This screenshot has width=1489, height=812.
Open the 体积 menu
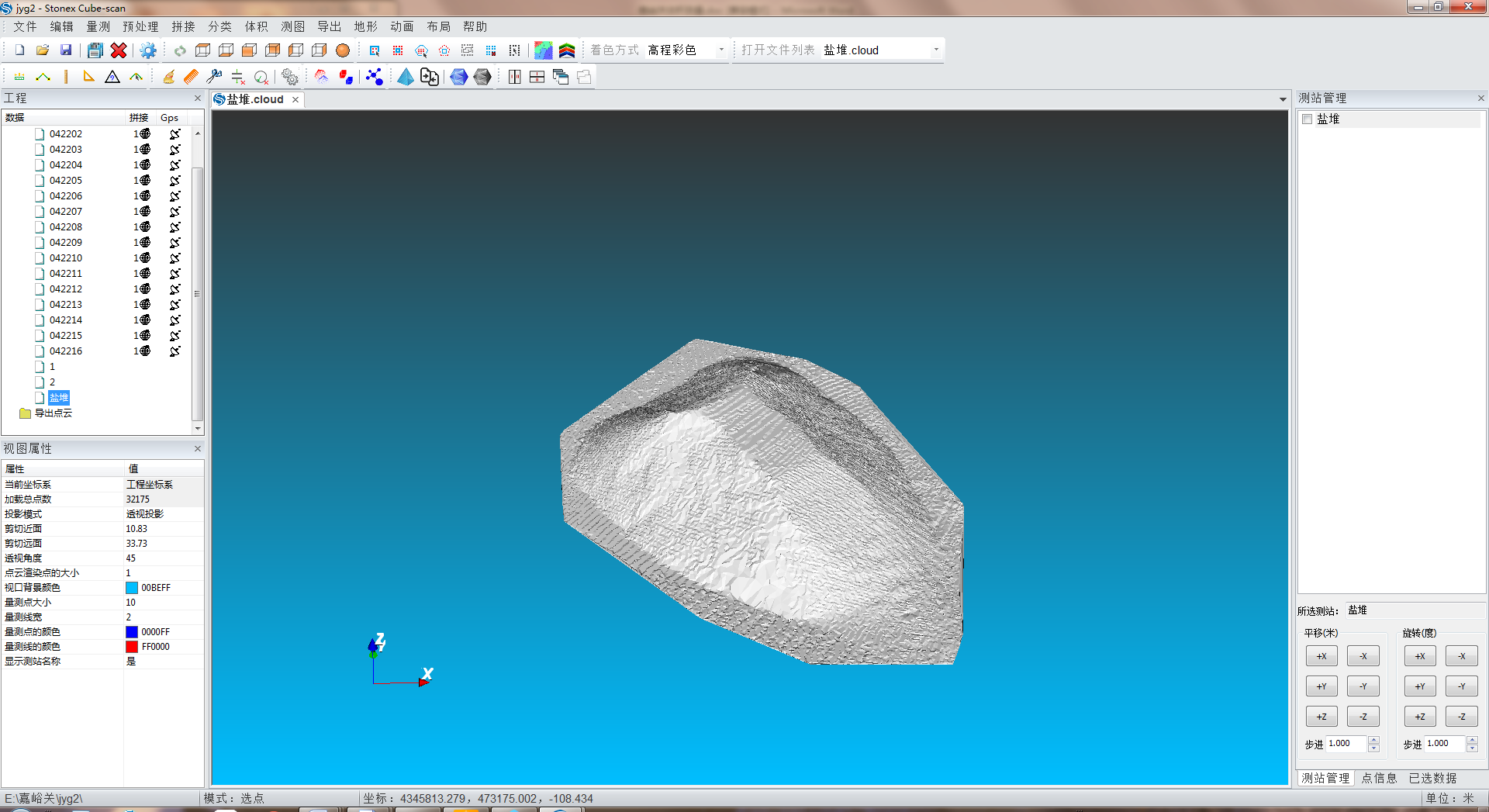pyautogui.click(x=256, y=26)
